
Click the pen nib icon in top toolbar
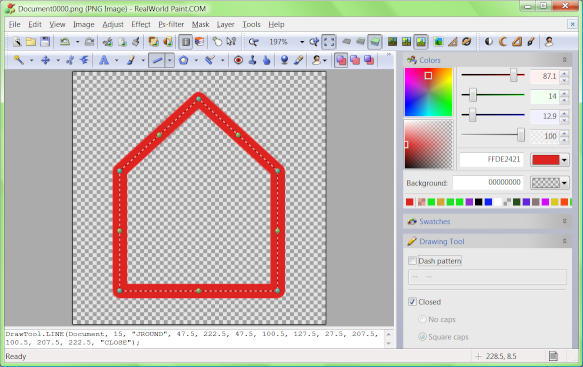(531, 42)
